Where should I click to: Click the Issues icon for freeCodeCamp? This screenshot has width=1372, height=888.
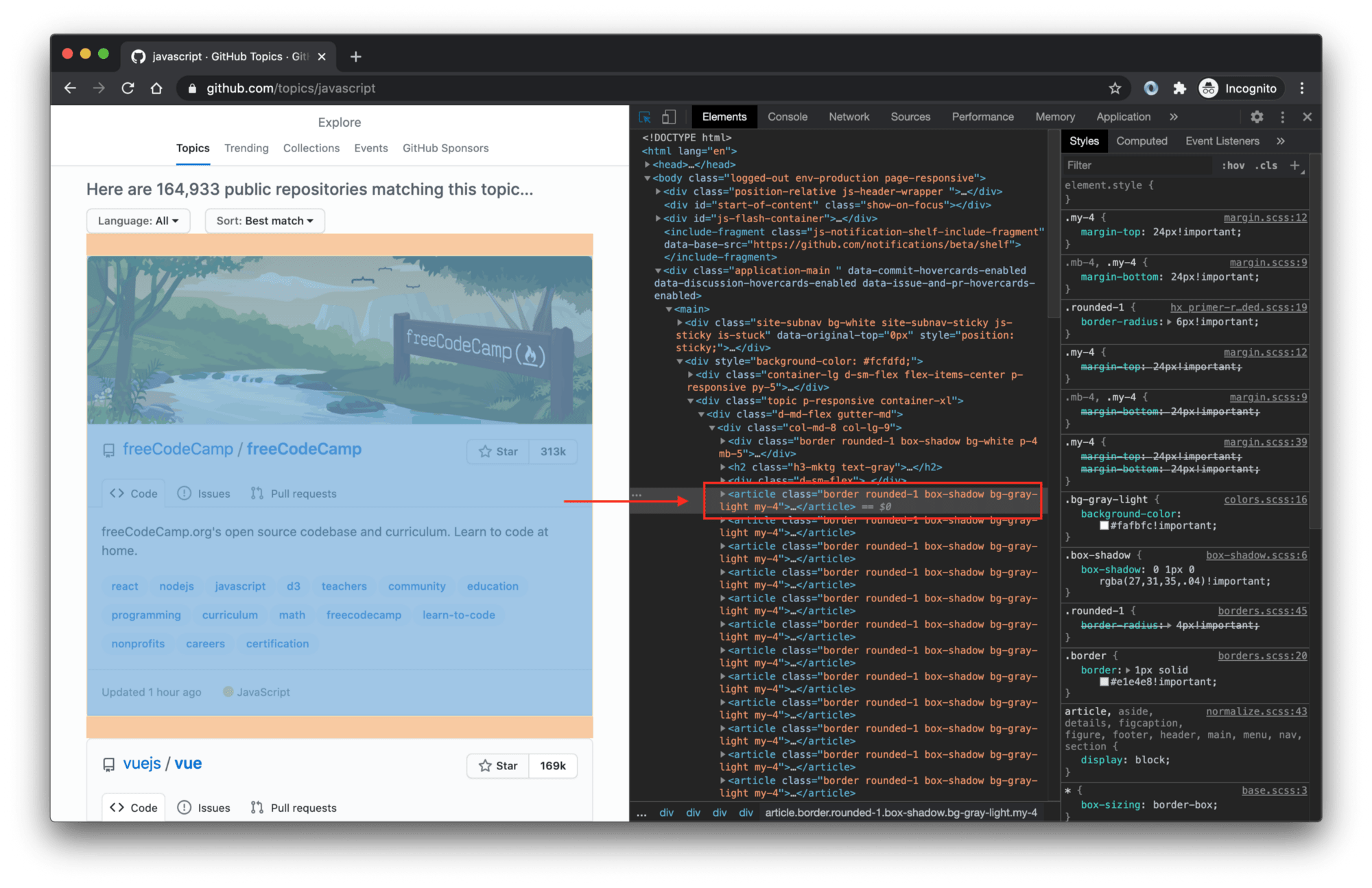coord(185,493)
